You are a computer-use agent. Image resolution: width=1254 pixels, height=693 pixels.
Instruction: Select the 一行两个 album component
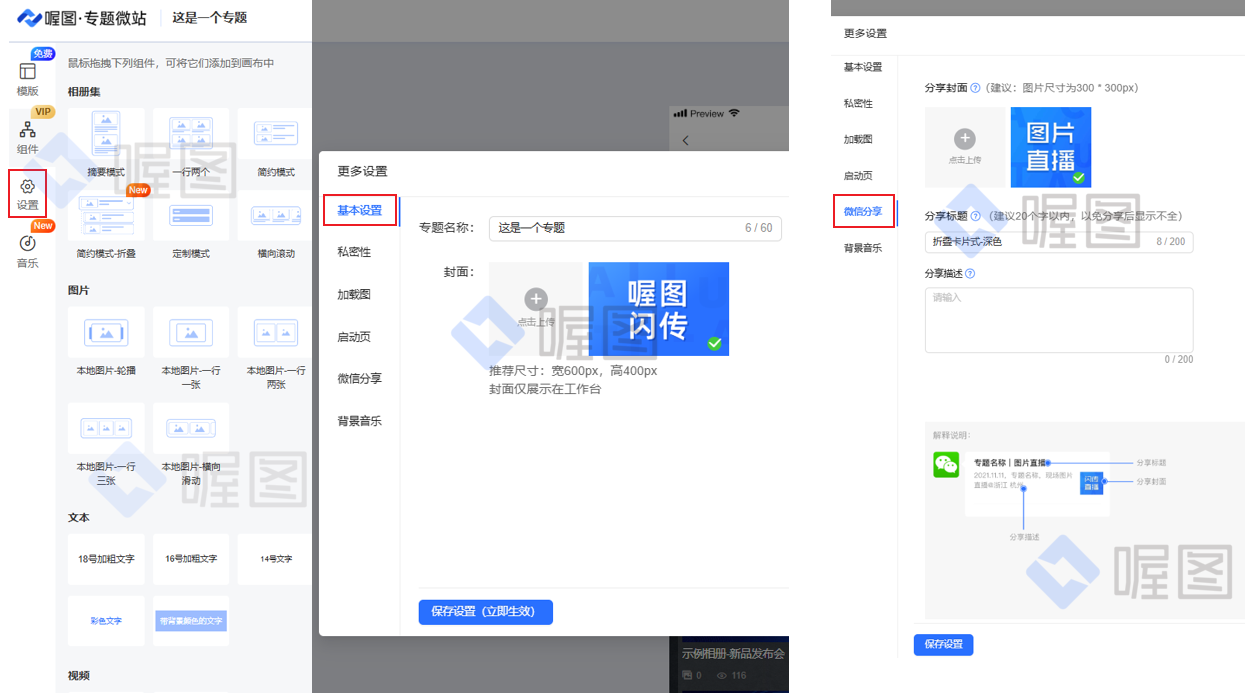(191, 145)
